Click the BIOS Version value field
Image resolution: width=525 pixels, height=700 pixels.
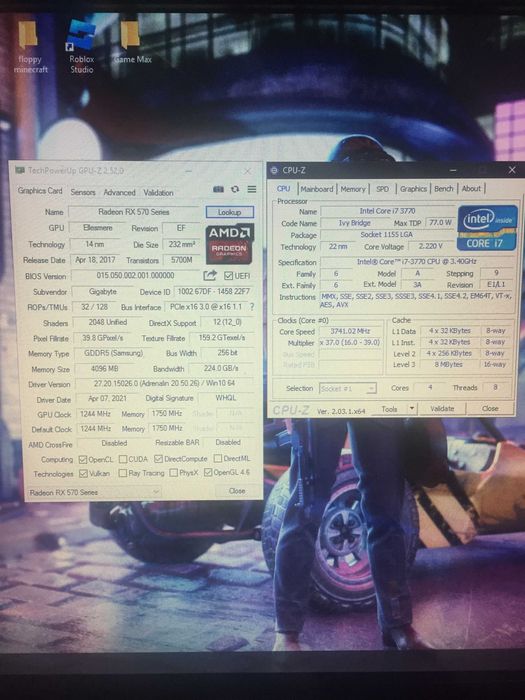point(135,276)
